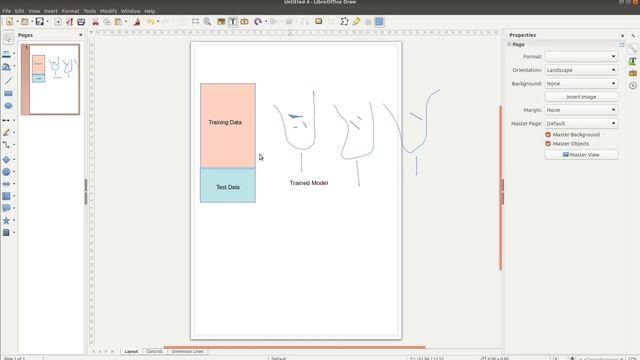Image resolution: width=640 pixels, height=360 pixels.
Task: Click the Copy icon
Action: click(107, 22)
